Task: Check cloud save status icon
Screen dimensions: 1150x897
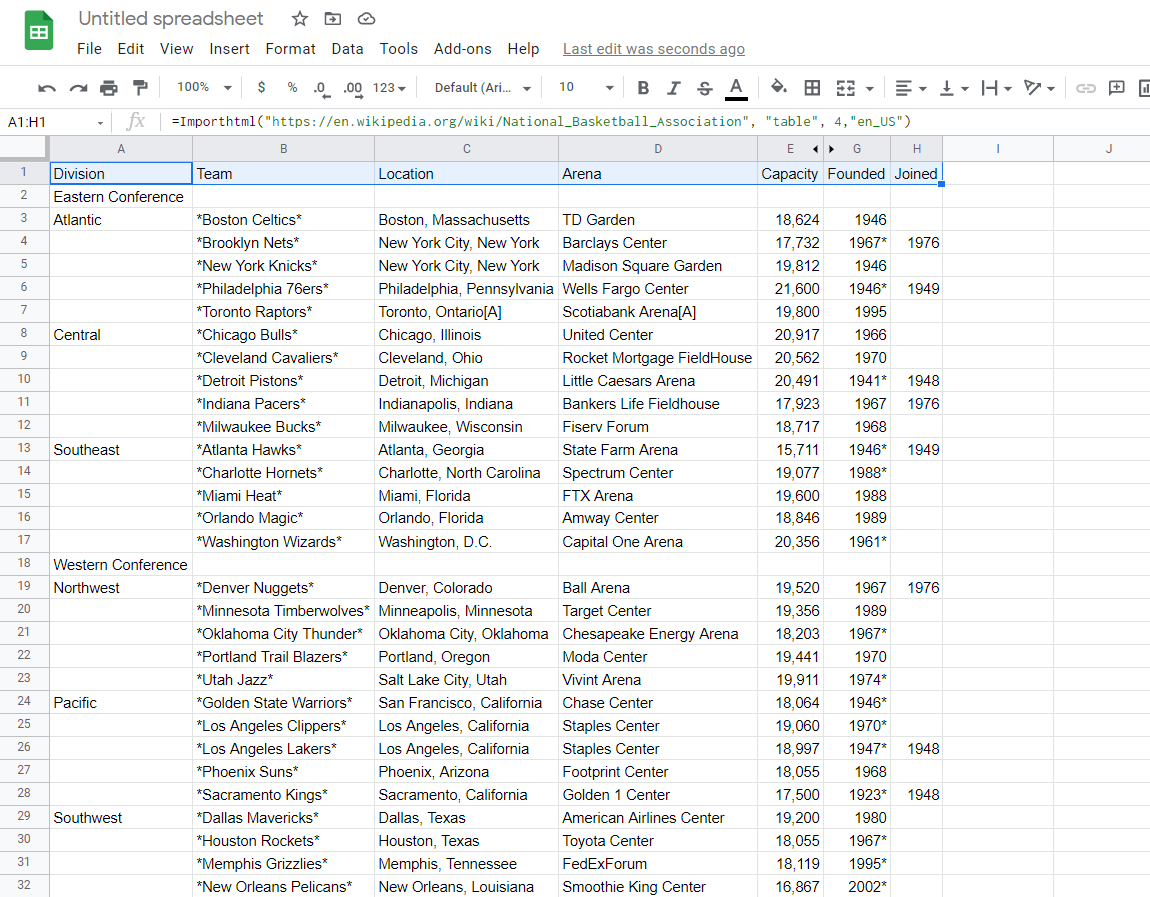Action: tap(366, 19)
